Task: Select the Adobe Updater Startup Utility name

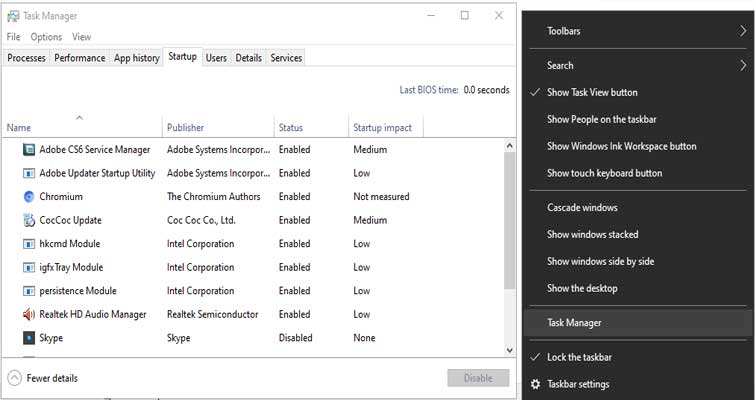Action: [x=97, y=173]
